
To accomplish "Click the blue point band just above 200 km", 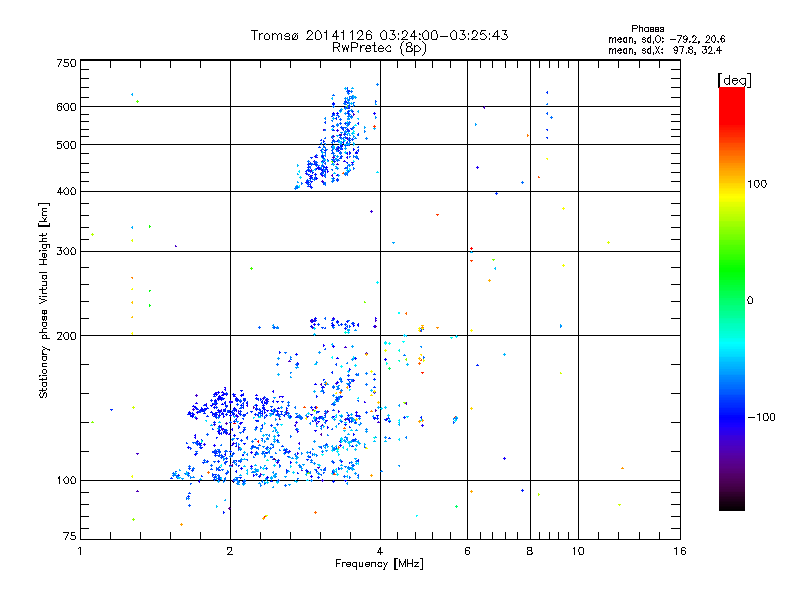I will tap(334, 324).
